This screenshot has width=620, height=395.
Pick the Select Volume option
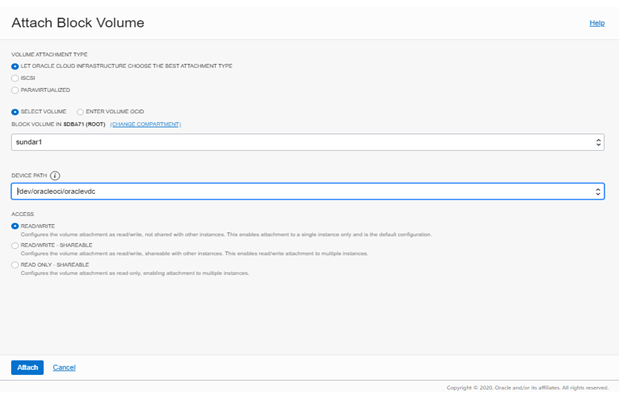15,112
